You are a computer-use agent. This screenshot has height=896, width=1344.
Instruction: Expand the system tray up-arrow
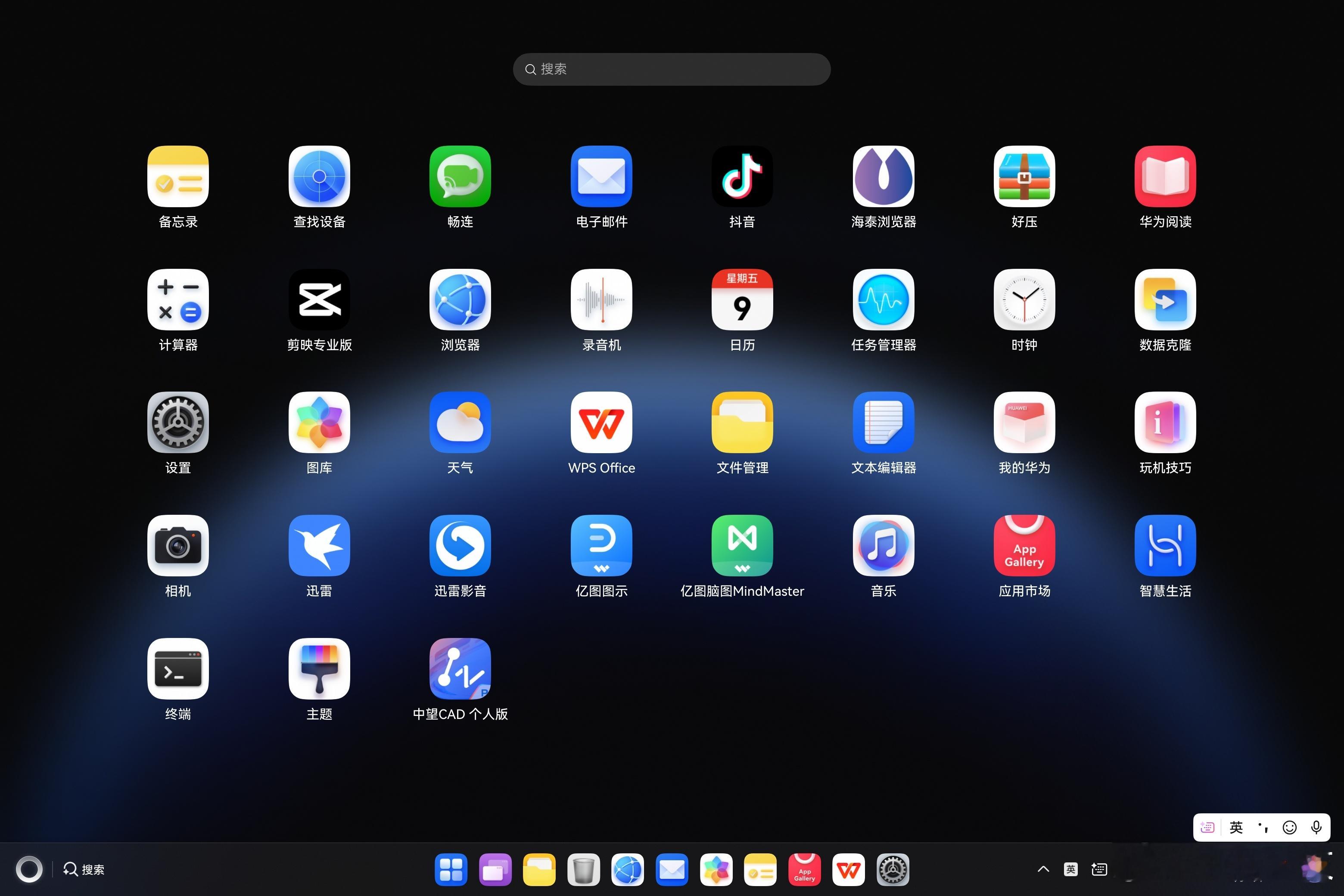click(x=1043, y=869)
